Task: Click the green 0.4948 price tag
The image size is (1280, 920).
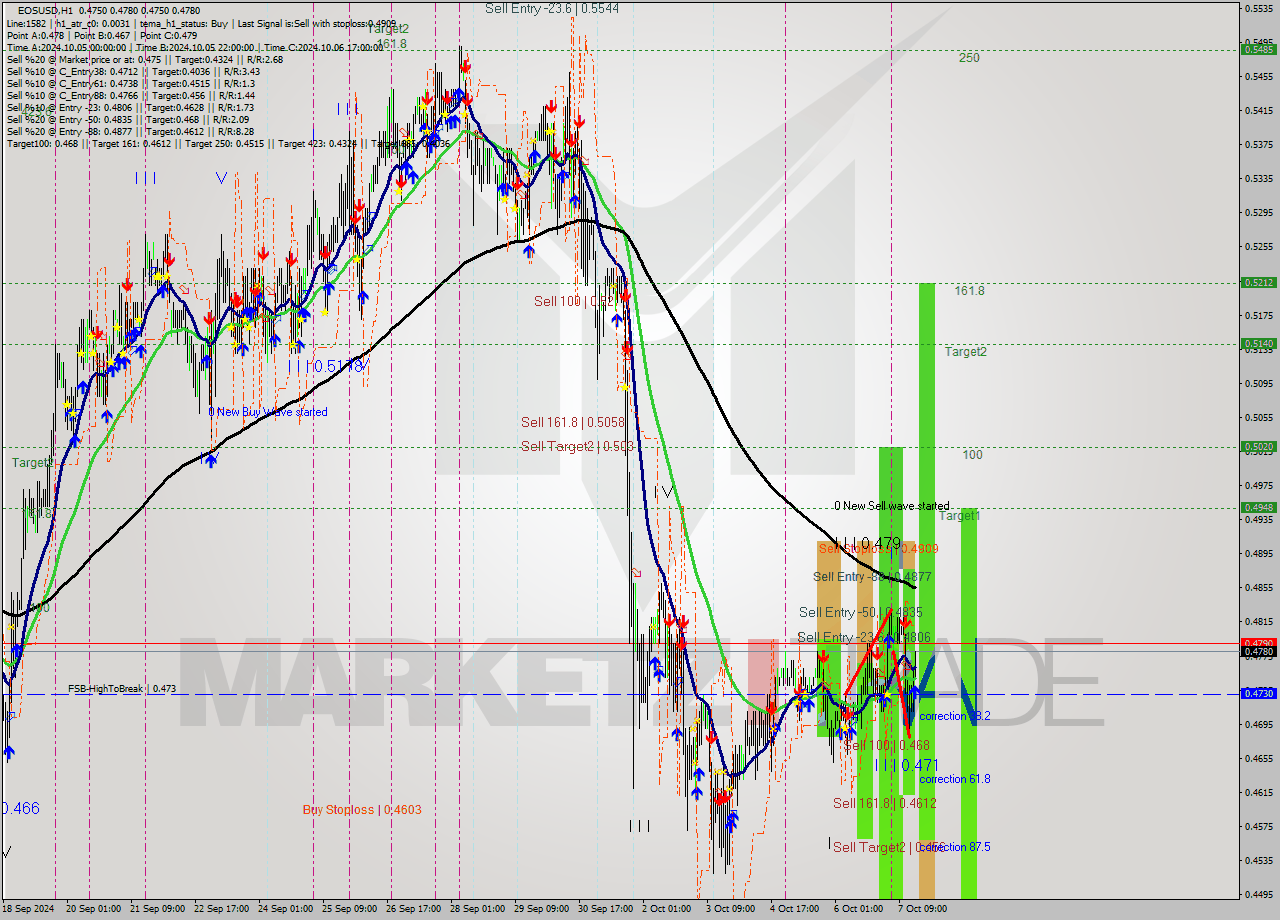Action: (x=1258, y=508)
